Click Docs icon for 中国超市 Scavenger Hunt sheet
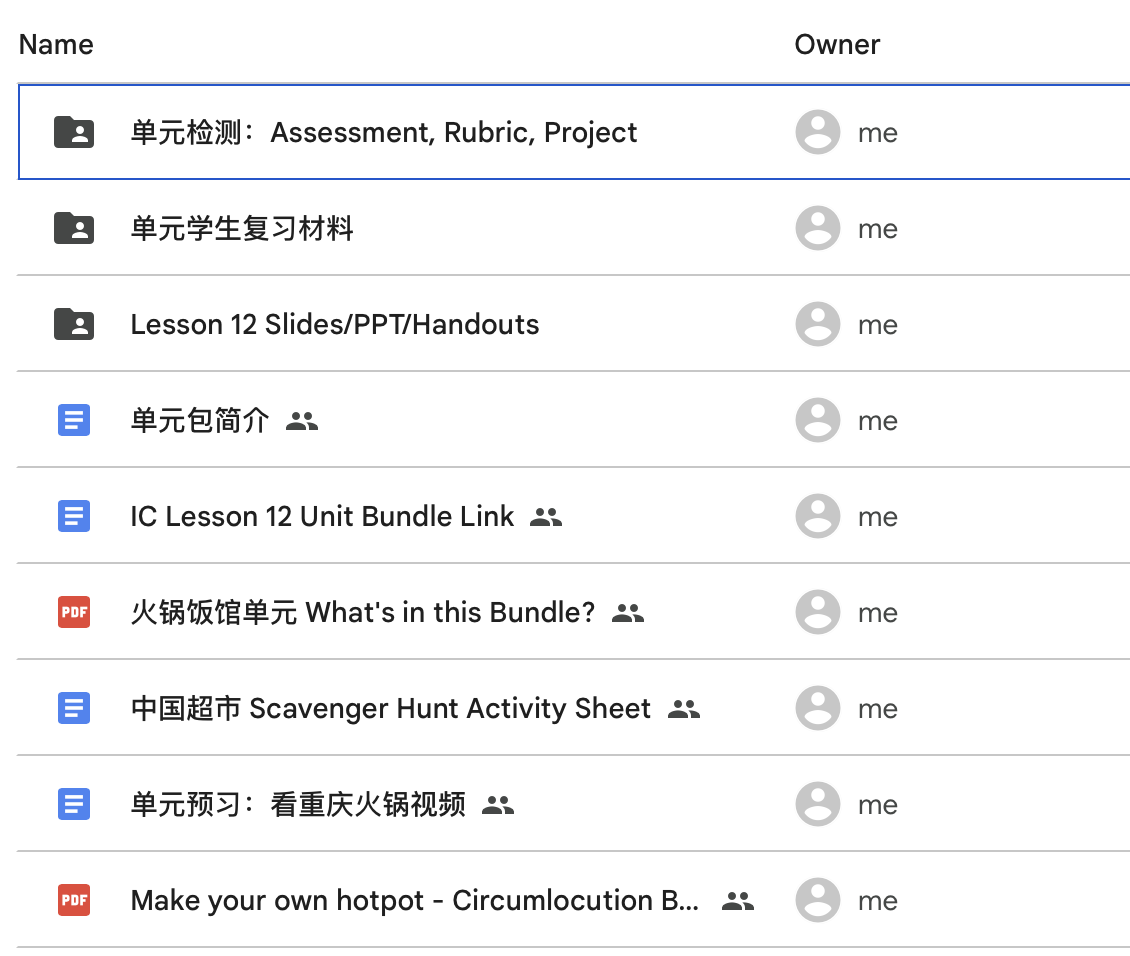Image resolution: width=1130 pixels, height=956 pixels. 74,708
